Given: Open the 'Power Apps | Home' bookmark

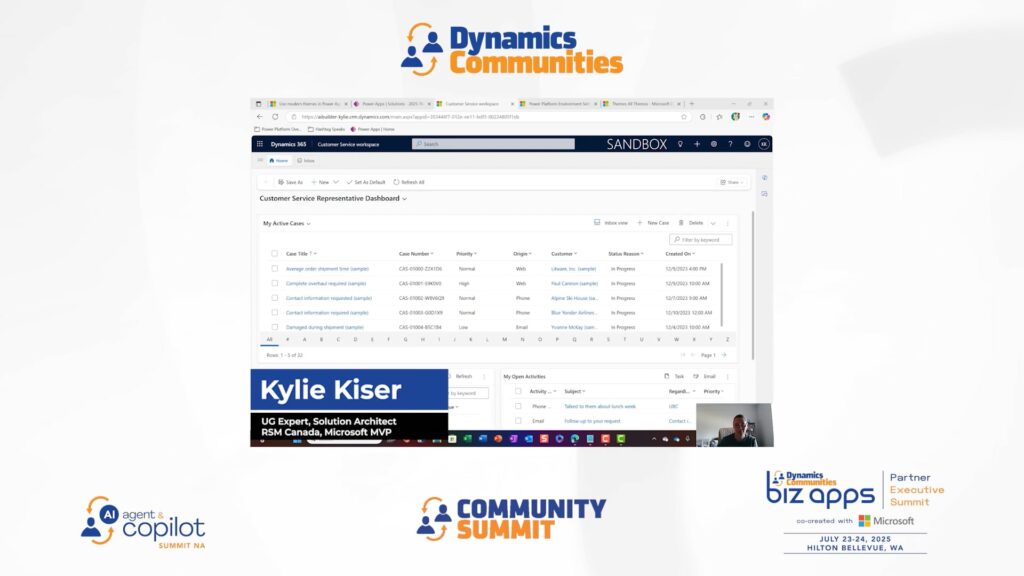Looking at the screenshot, I should [x=373, y=129].
